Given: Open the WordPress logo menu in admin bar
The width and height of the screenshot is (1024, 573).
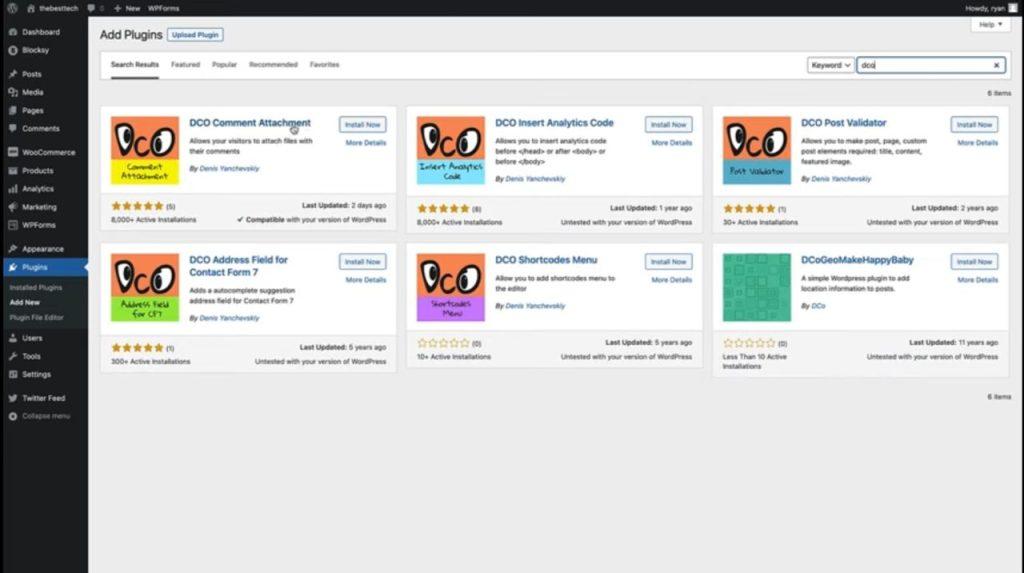Looking at the screenshot, I should [12, 8].
